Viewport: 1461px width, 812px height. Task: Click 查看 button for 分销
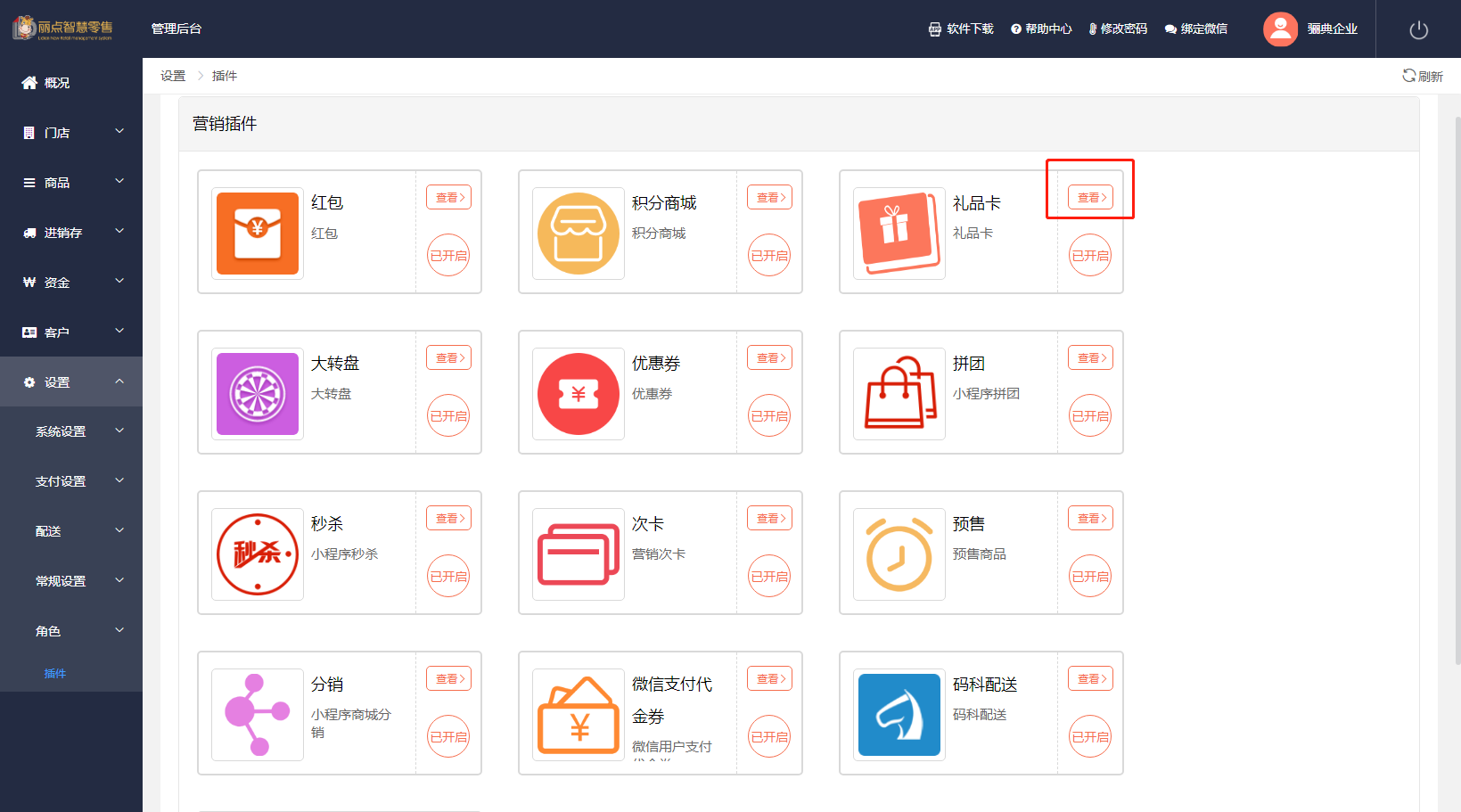coord(448,679)
